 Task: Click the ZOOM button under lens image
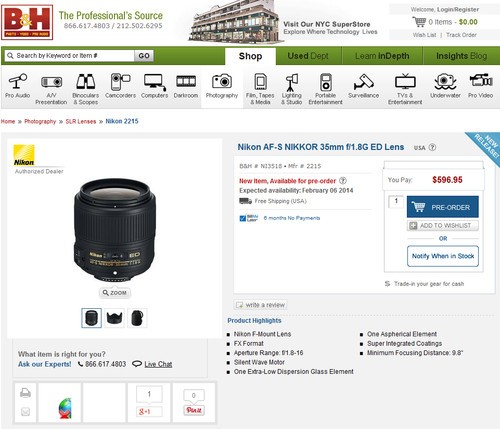115,293
